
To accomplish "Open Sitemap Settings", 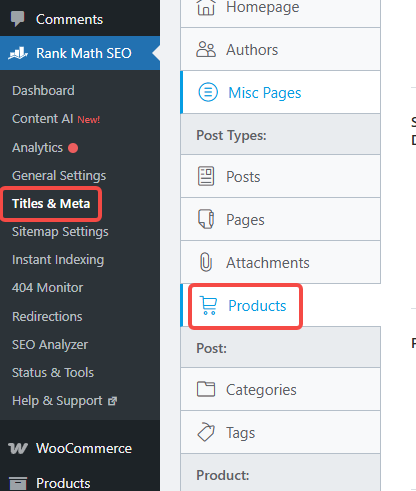I will (60, 232).
